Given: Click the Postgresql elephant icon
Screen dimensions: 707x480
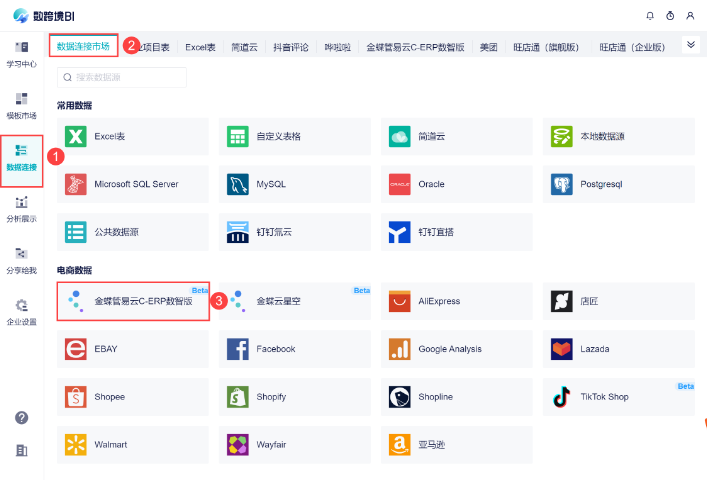Looking at the screenshot, I should pos(562,184).
